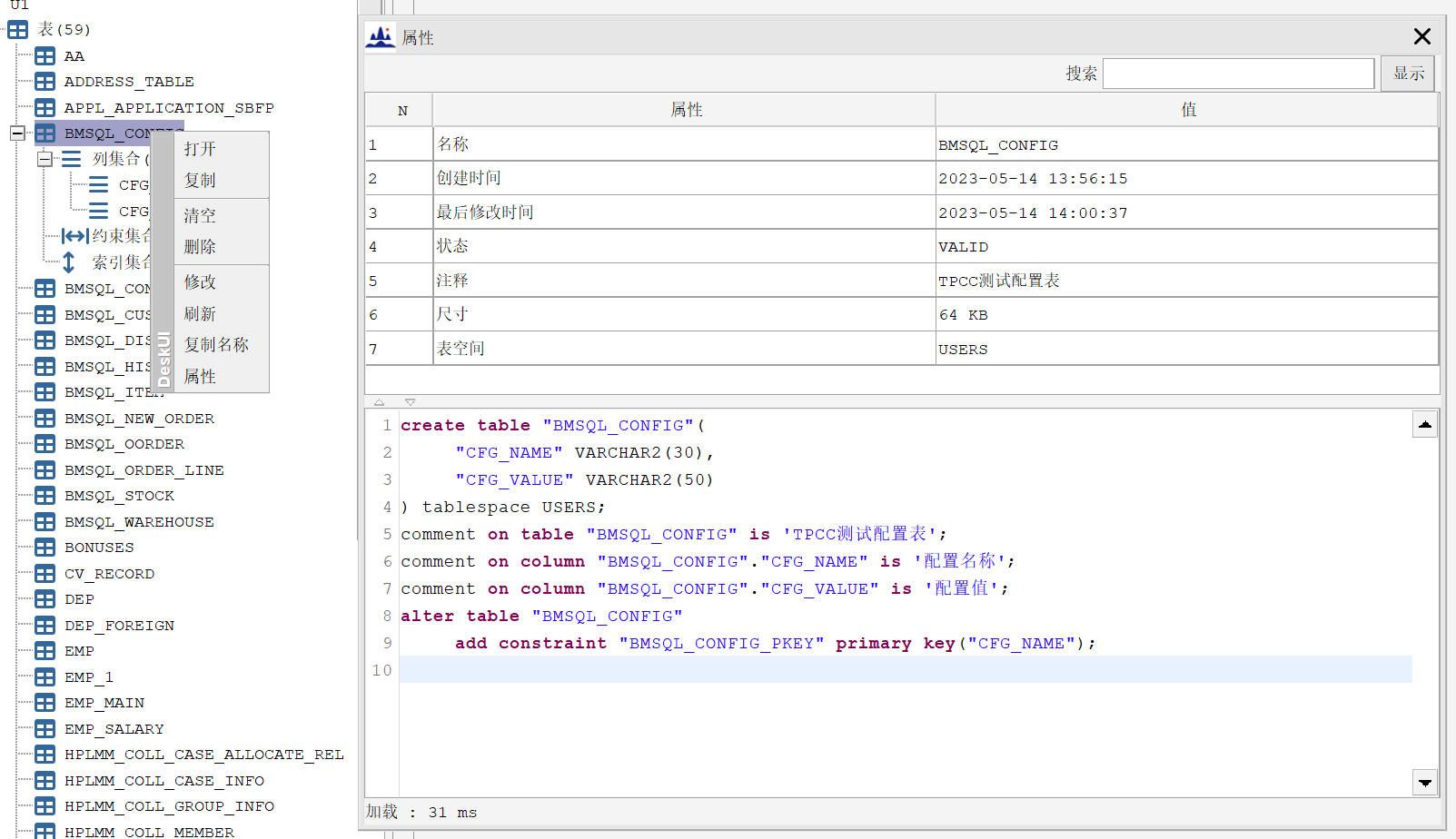Open 属性 from the context menu

(200, 376)
